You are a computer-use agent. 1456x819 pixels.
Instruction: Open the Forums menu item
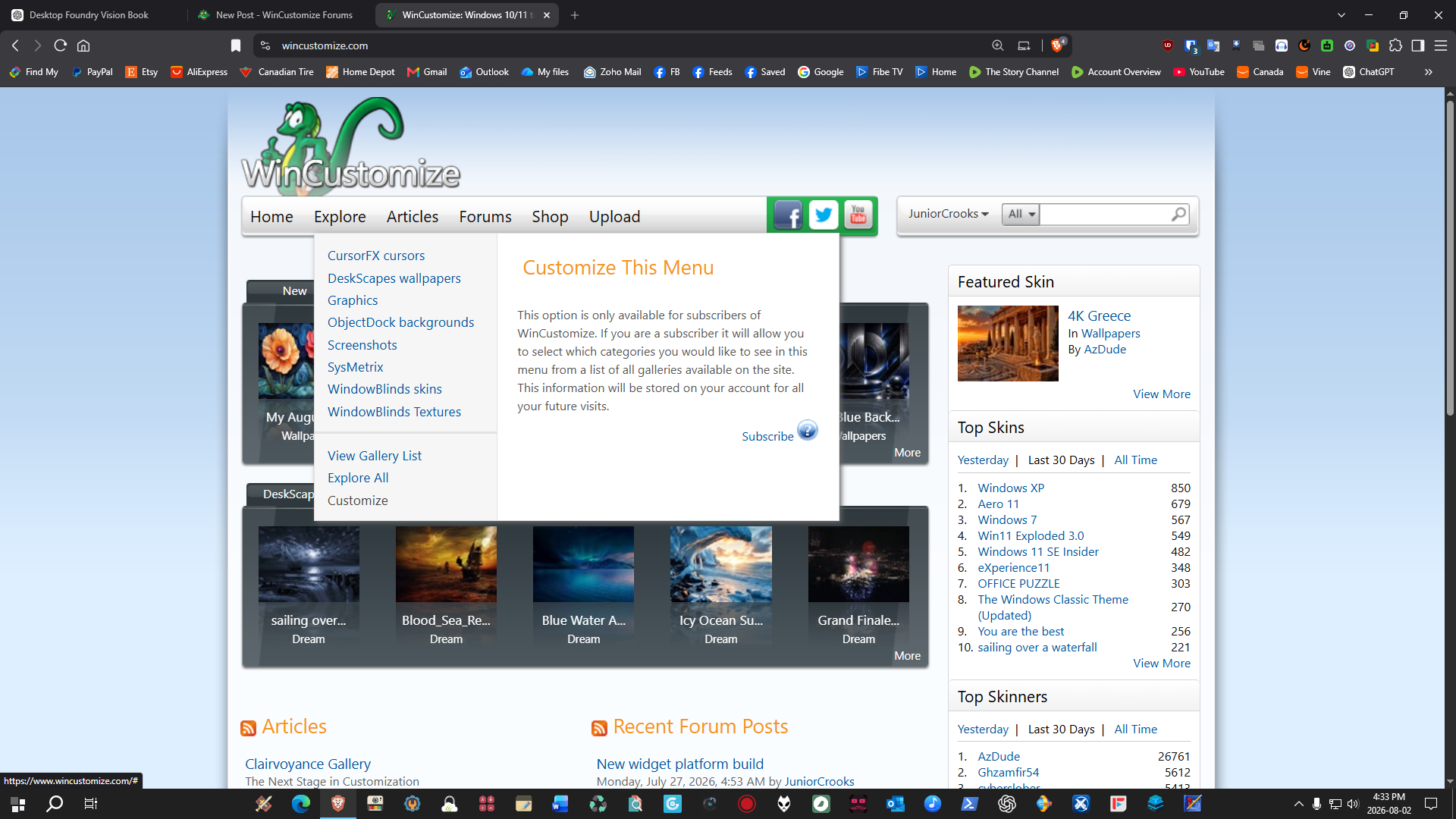(485, 217)
